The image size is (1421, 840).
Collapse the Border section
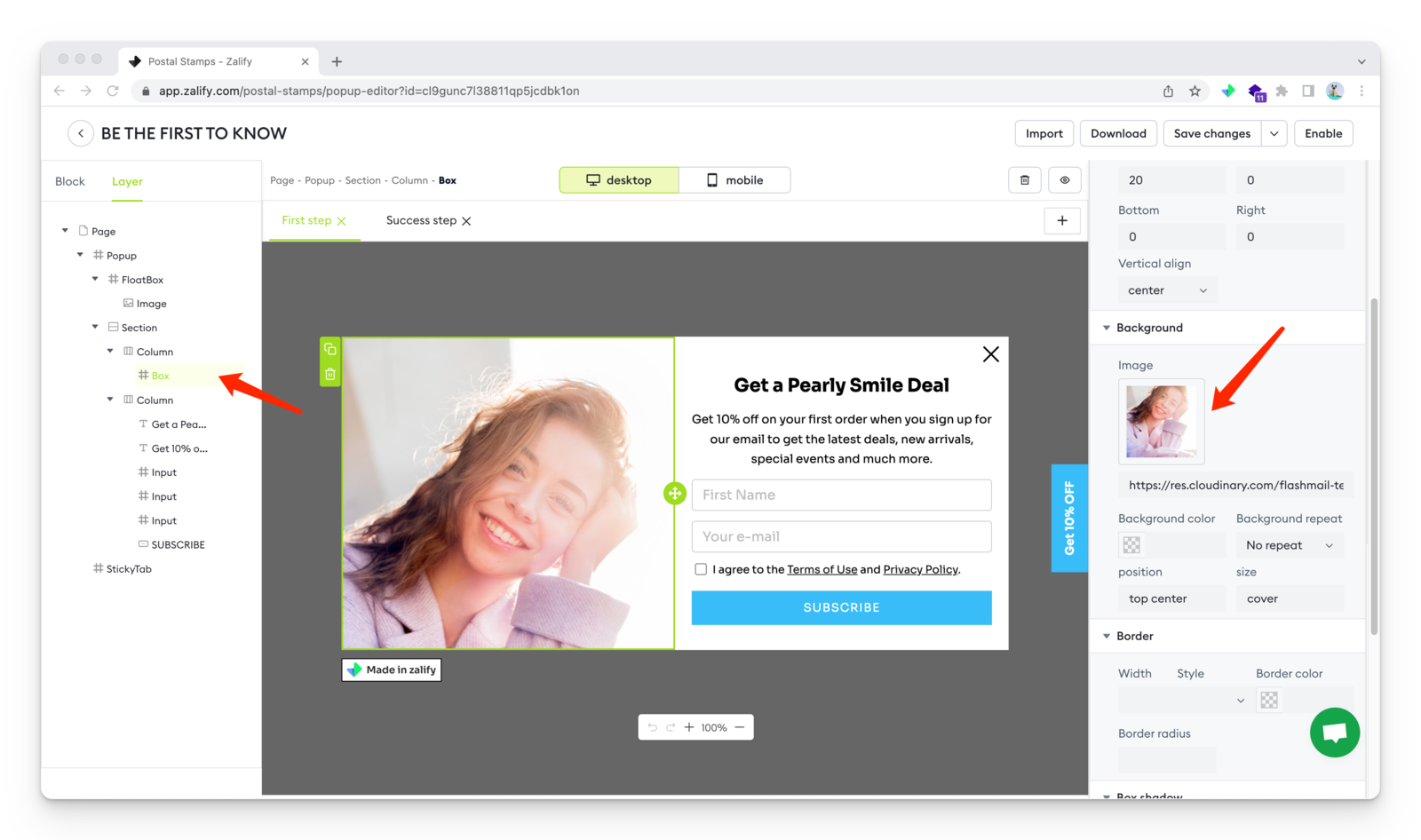coord(1107,636)
